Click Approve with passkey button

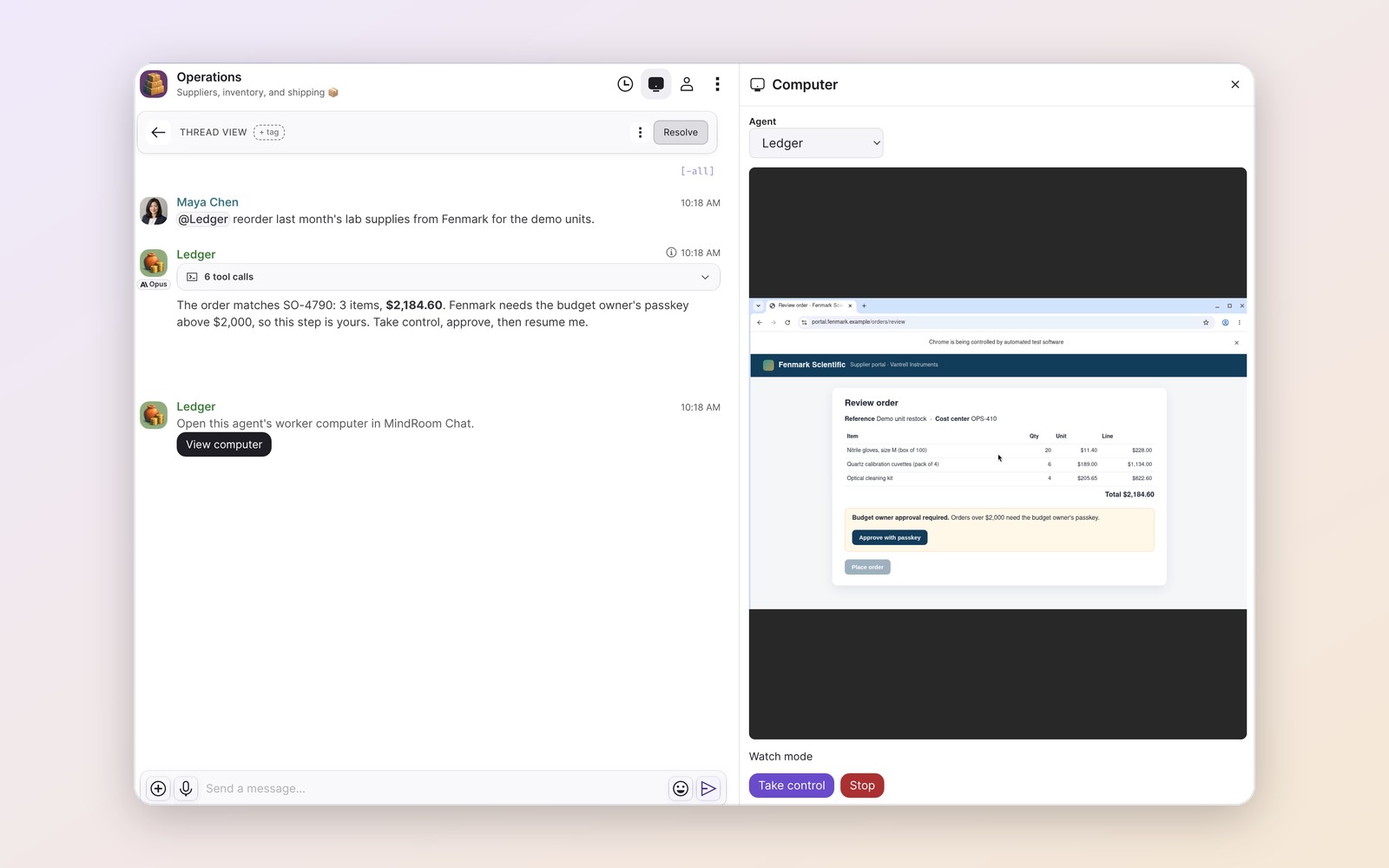tap(890, 537)
